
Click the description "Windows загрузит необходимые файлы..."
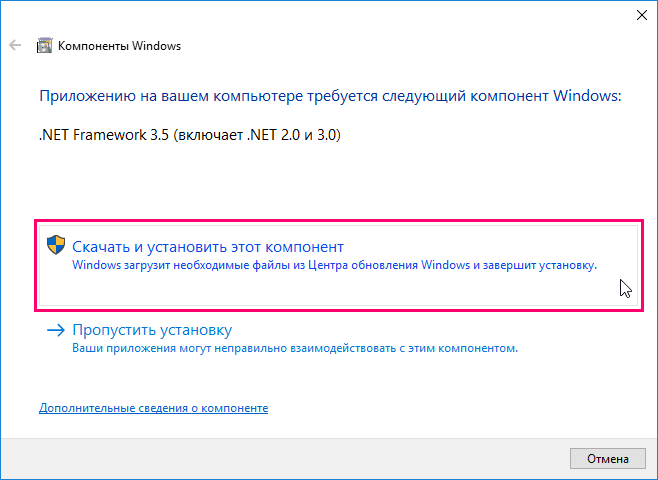[334, 265]
